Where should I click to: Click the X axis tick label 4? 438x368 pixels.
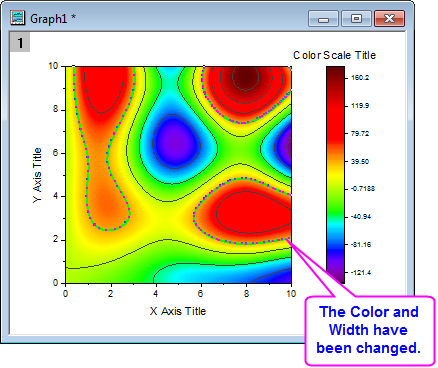pos(155,293)
